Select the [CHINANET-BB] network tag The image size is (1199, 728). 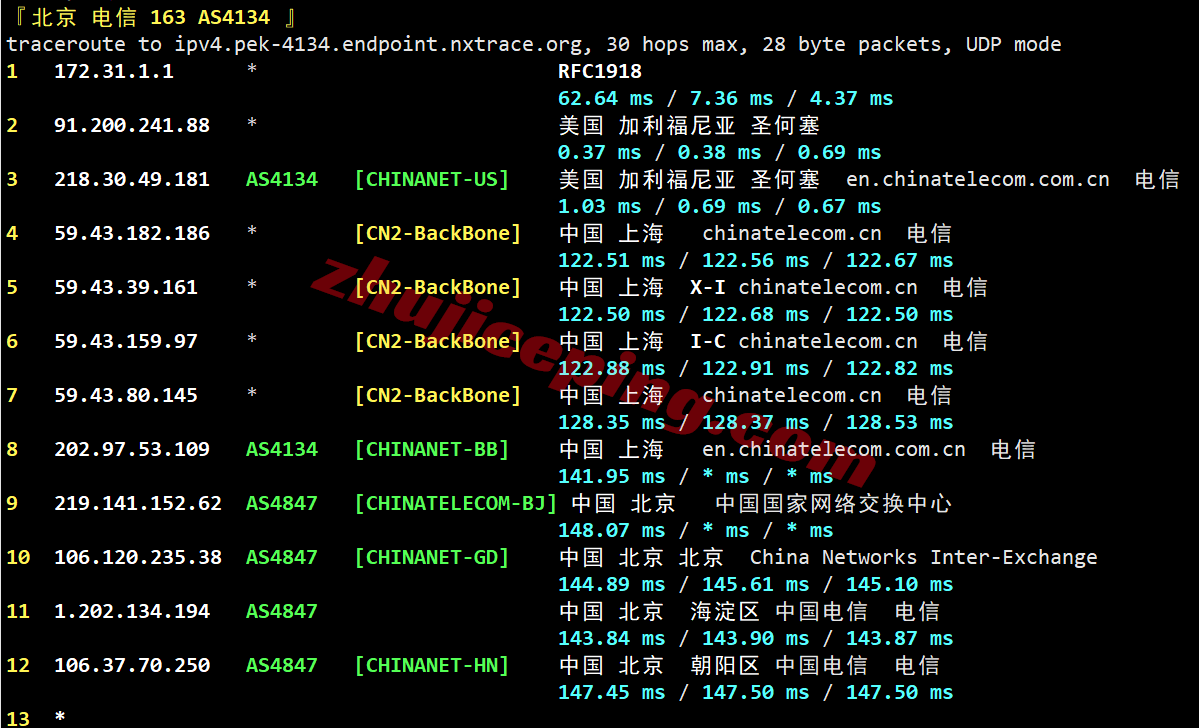click(x=432, y=449)
